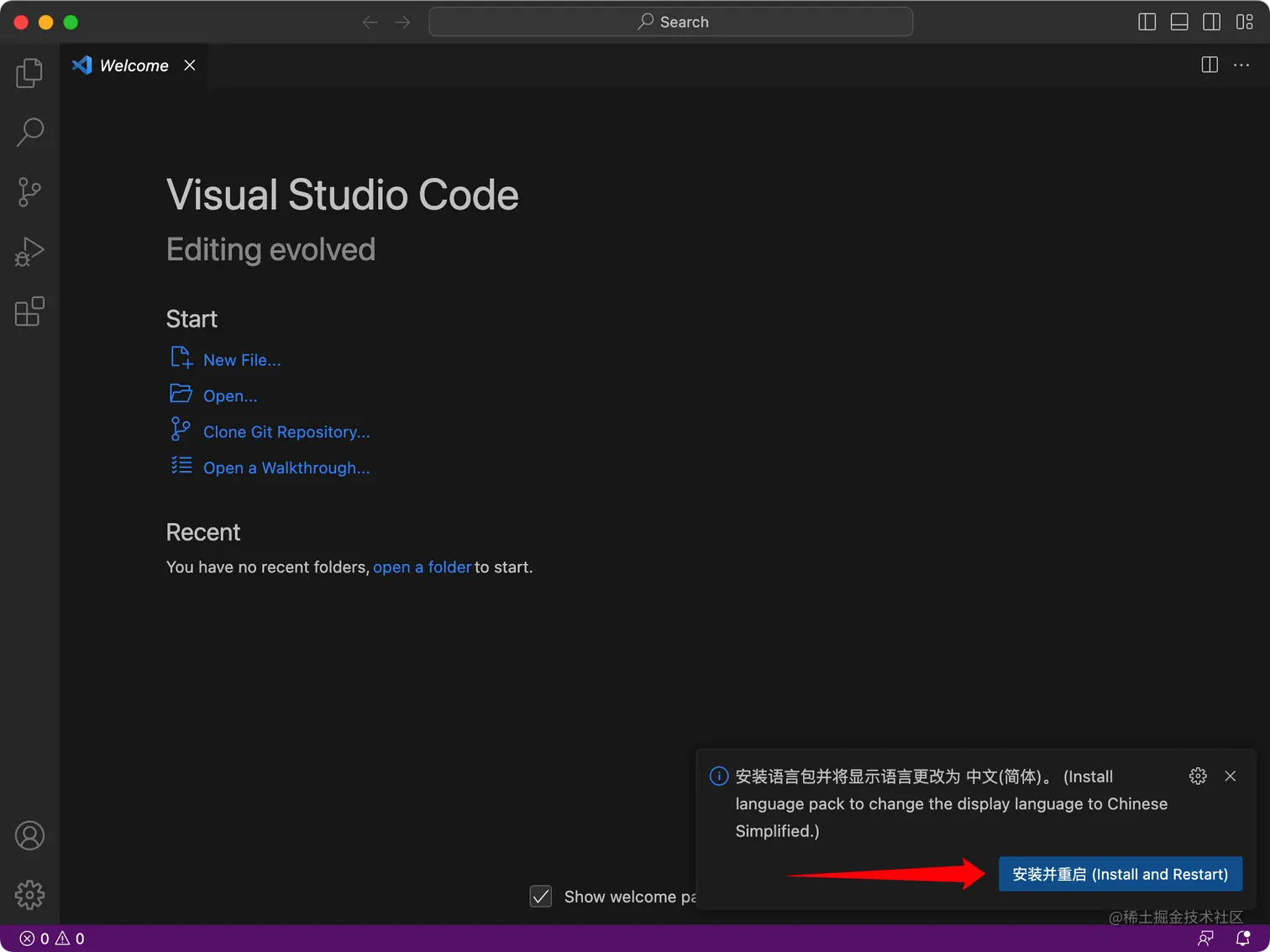Click the Clone Git Repository branch icon
This screenshot has height=952, width=1270.
[181, 429]
